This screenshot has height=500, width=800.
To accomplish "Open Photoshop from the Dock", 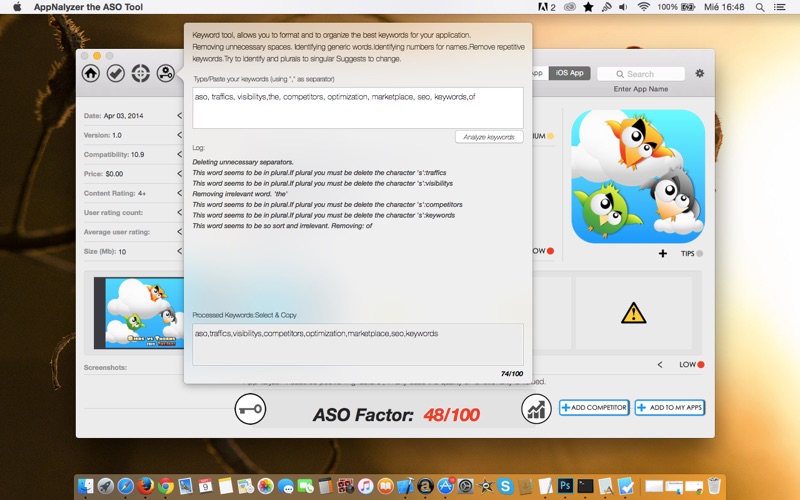I will [x=565, y=486].
